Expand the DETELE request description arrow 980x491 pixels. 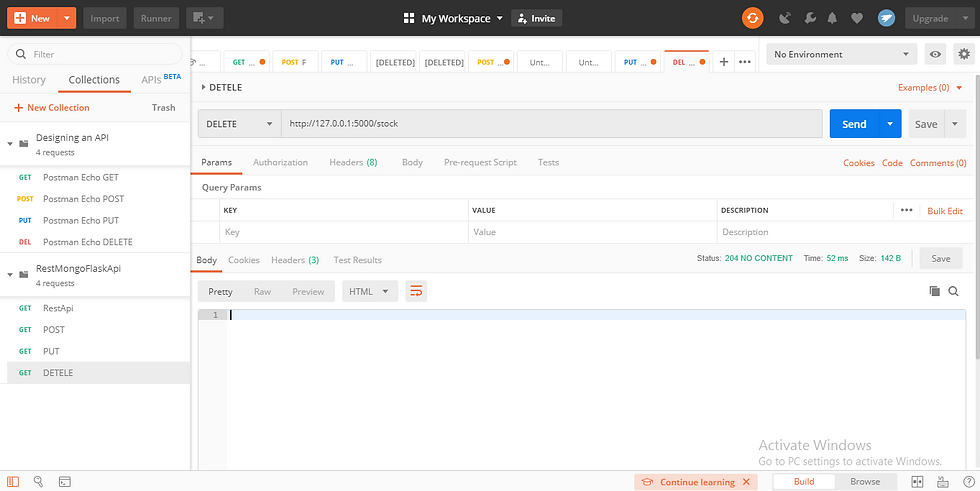click(203, 87)
